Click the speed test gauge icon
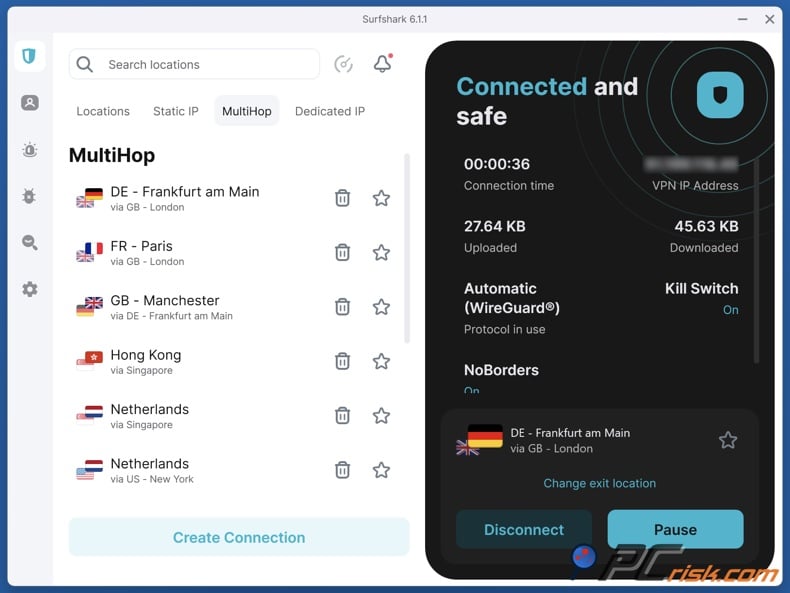Image resolution: width=790 pixels, height=593 pixels. [343, 64]
